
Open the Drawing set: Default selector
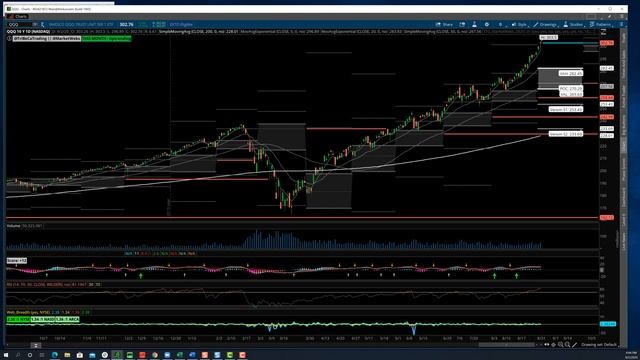(x=599, y=345)
